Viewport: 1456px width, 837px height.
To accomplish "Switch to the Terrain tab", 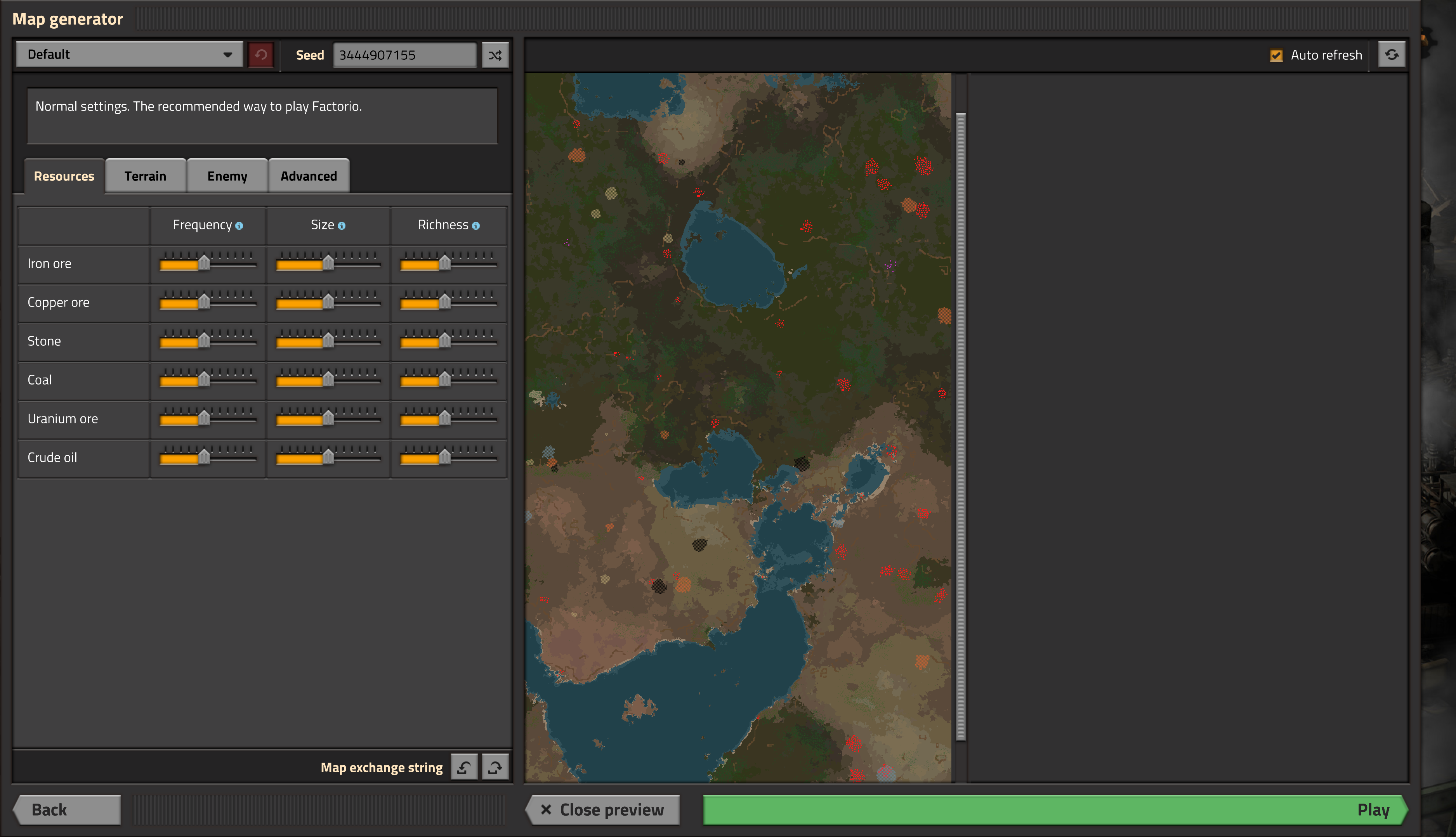I will [x=146, y=176].
